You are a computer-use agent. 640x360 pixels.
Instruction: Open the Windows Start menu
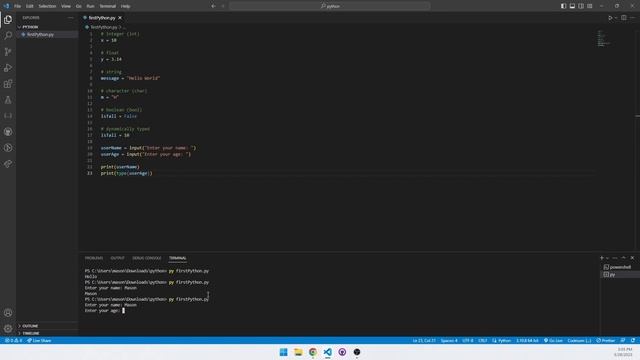tap(283, 352)
